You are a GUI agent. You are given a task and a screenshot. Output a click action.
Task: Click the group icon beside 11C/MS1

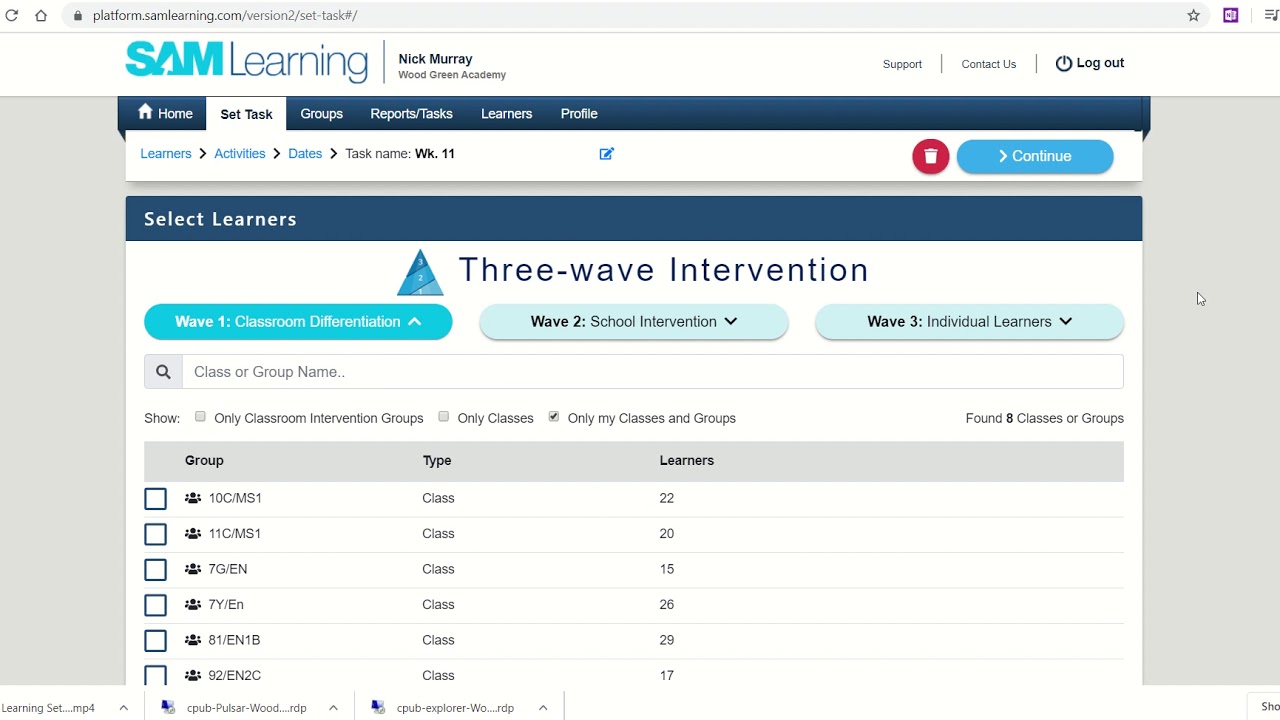[193, 534]
